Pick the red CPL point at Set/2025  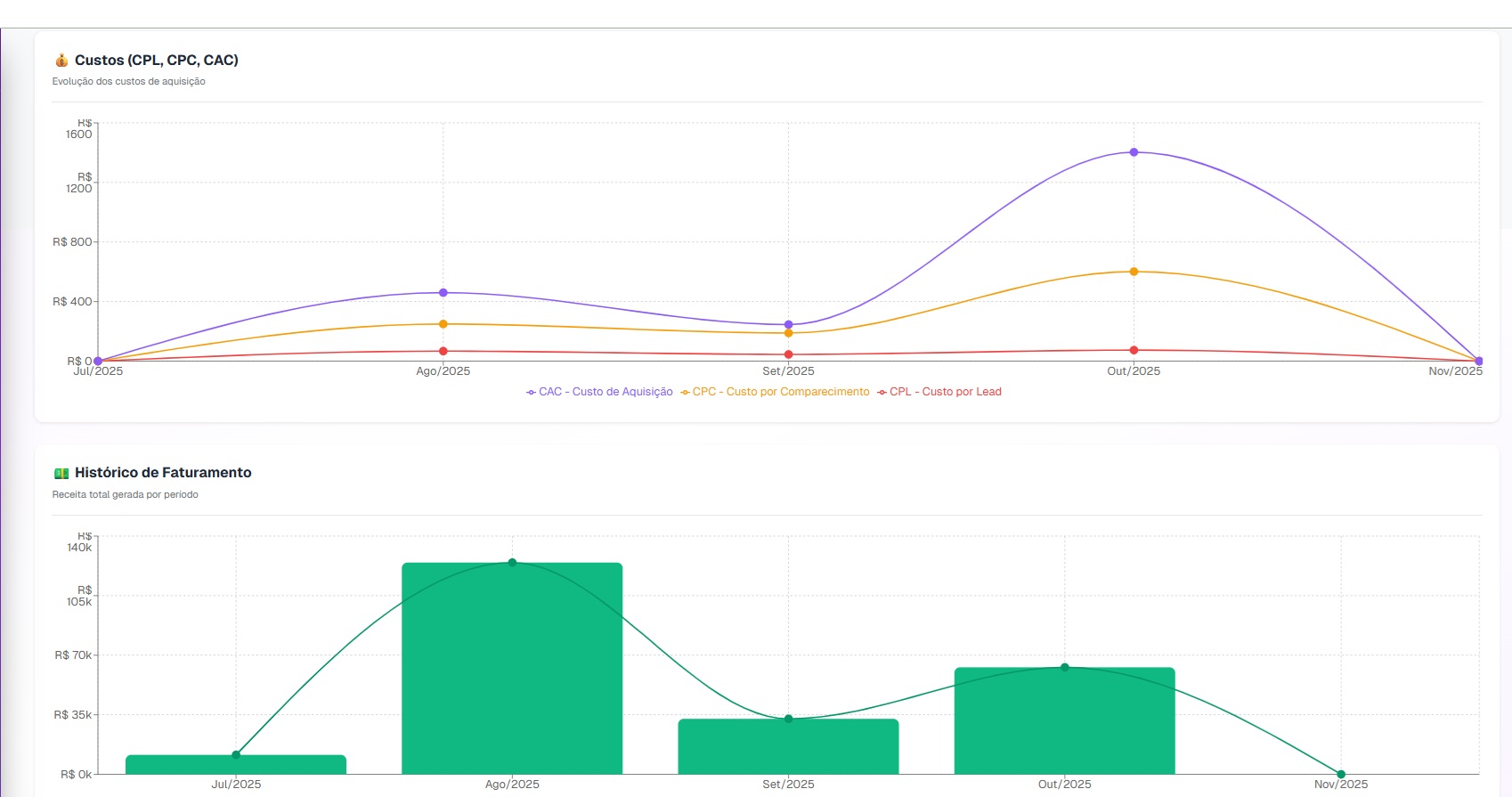click(x=788, y=354)
